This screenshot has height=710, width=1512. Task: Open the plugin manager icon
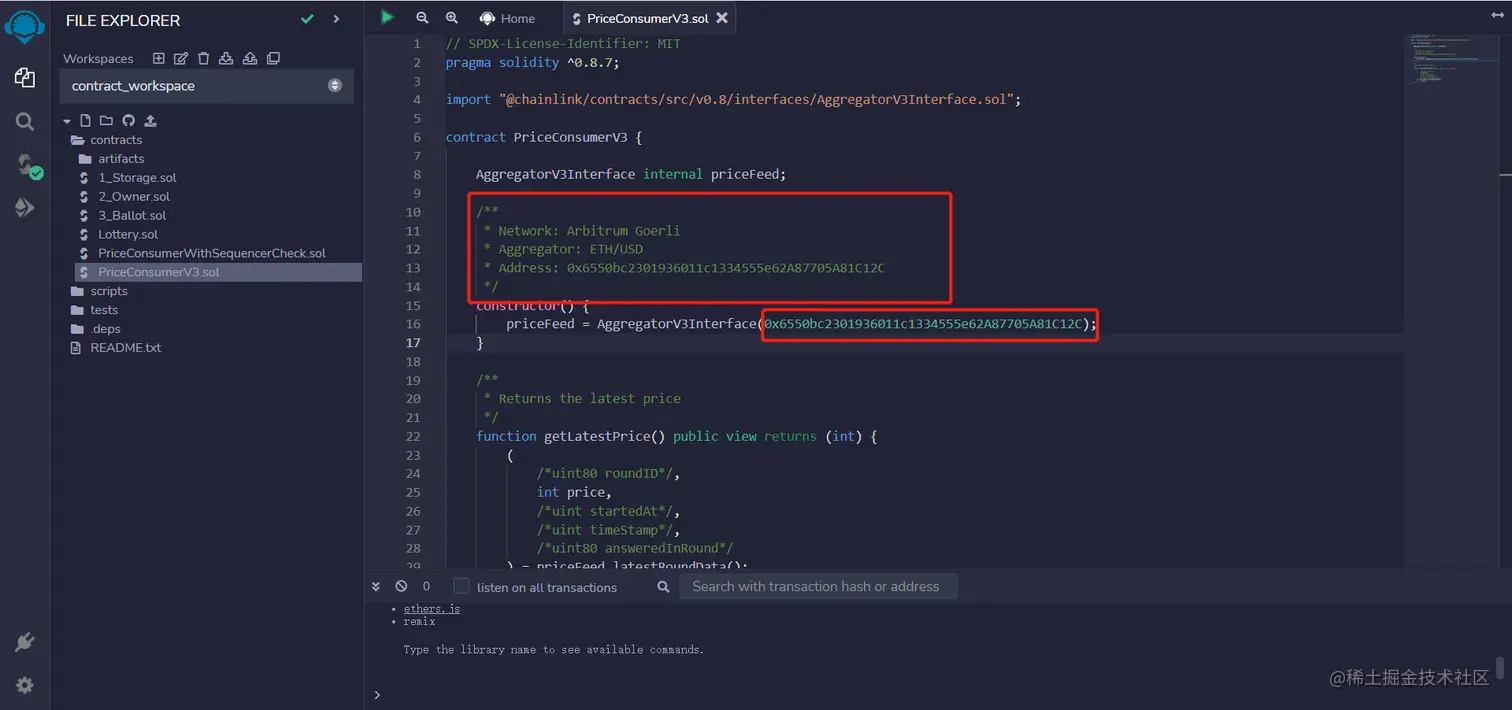tap(25, 641)
